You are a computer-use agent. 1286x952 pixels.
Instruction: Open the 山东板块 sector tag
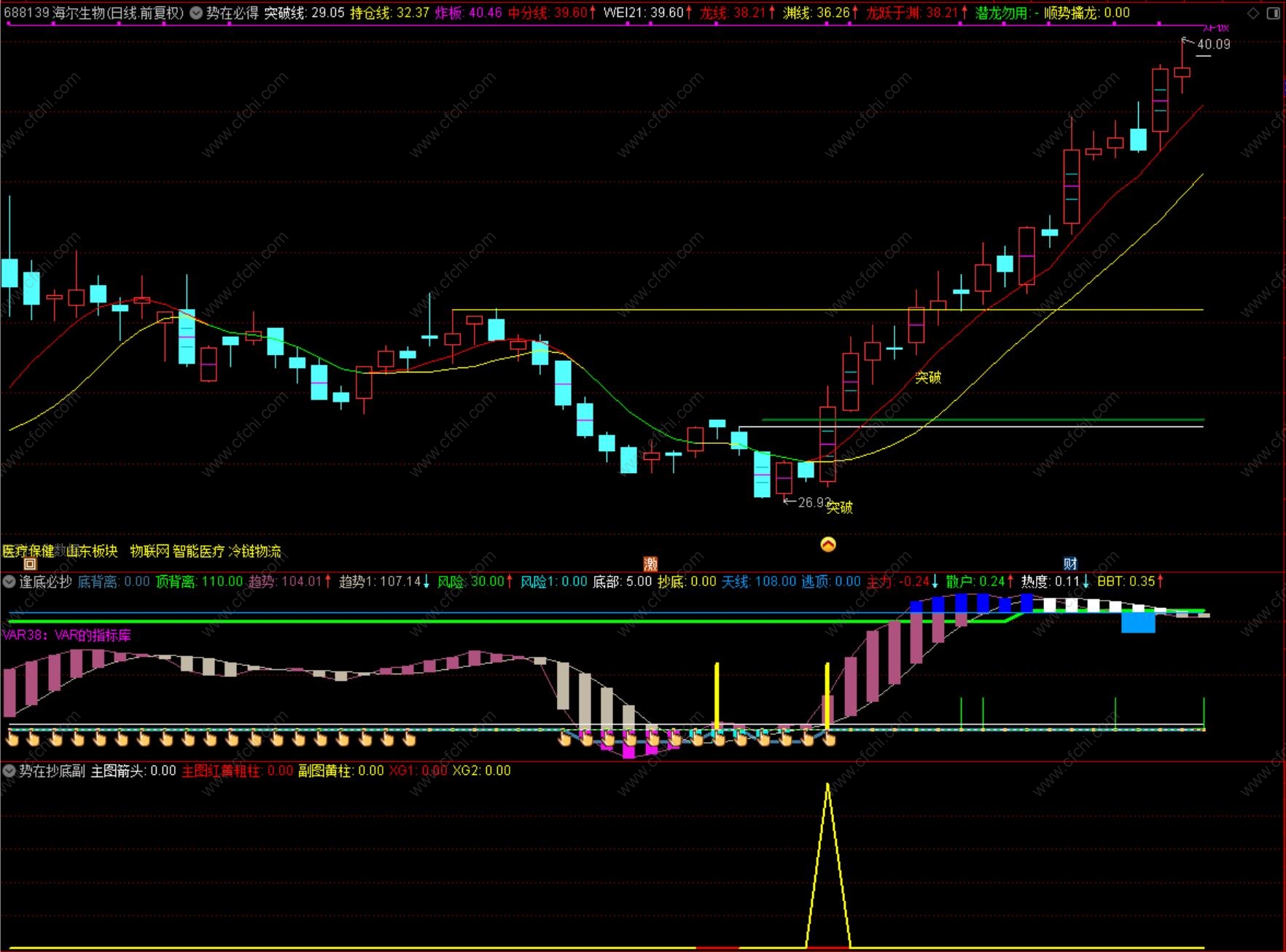point(92,551)
